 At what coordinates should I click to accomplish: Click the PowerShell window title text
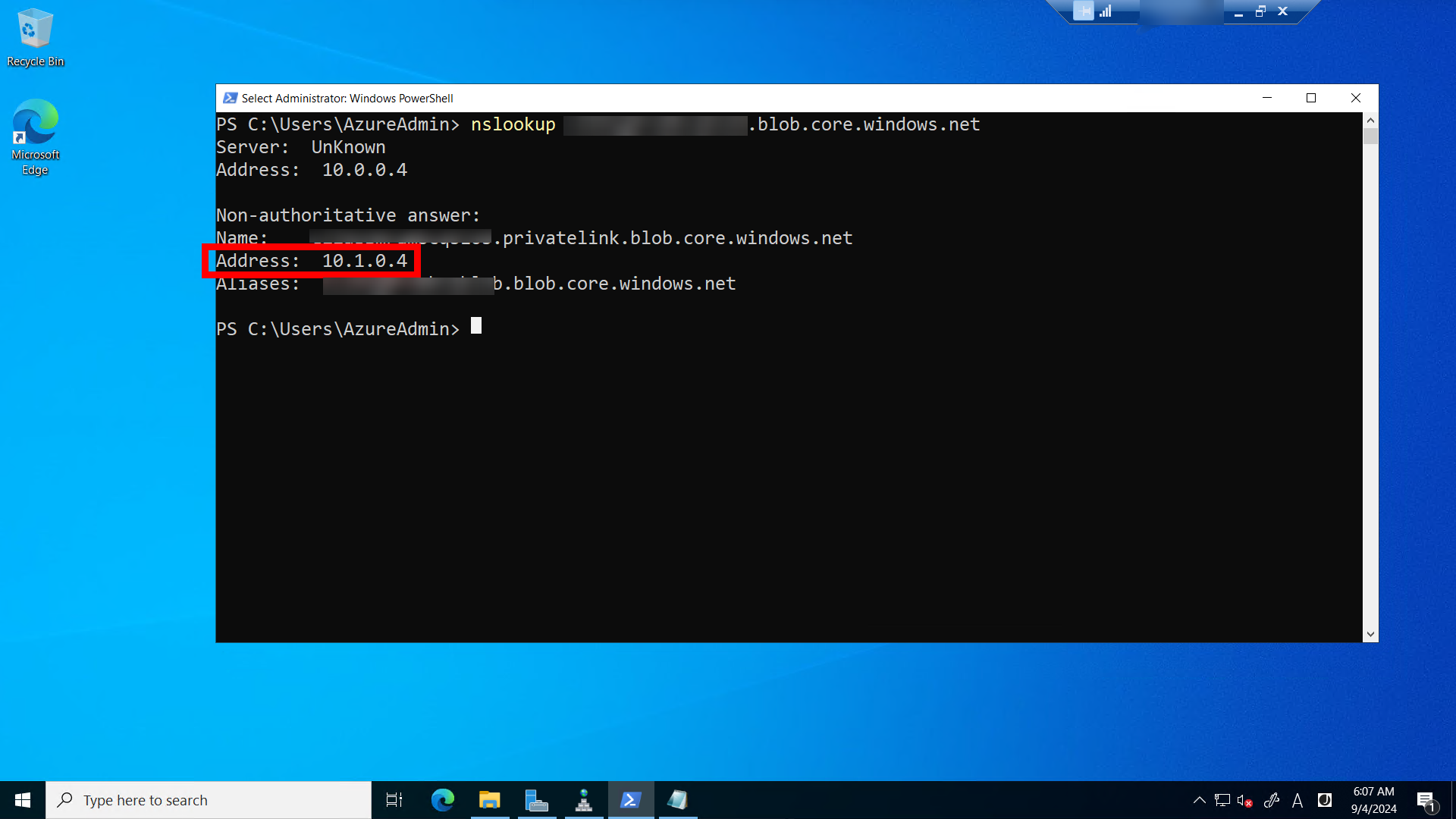(x=347, y=99)
